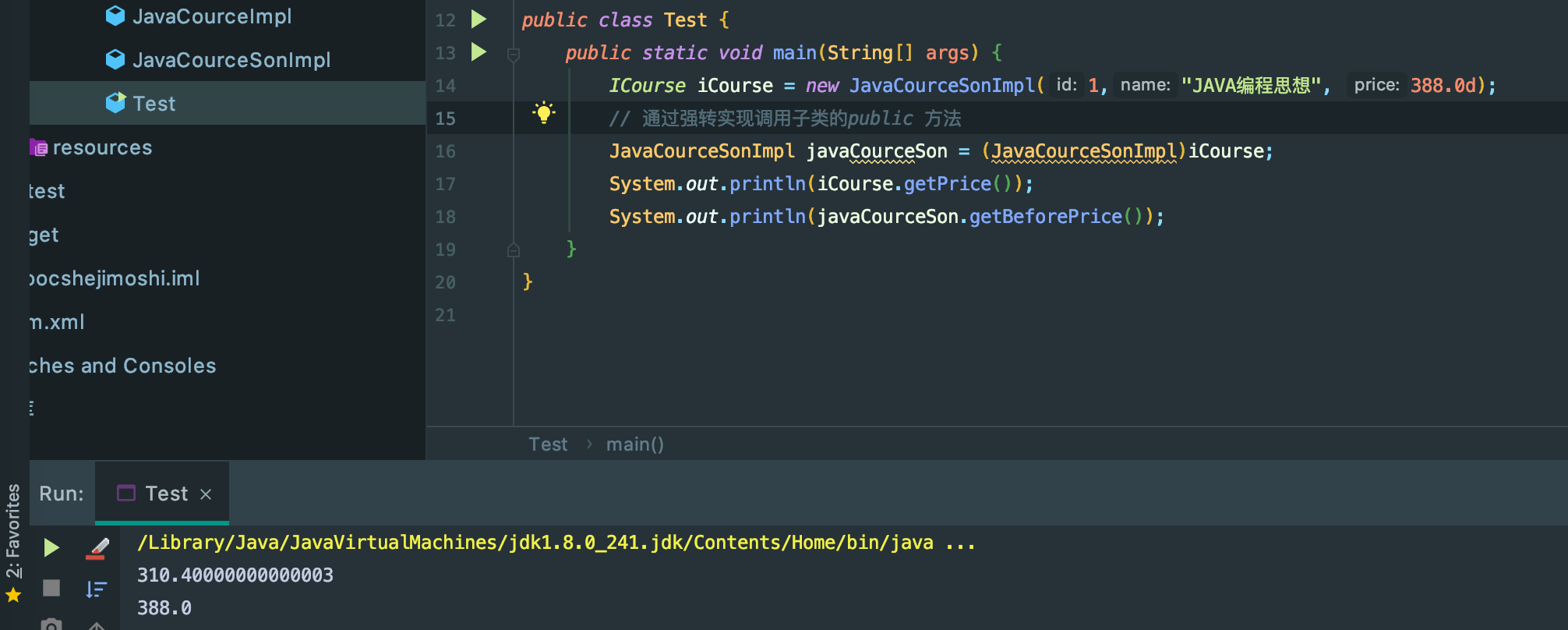The width and height of the screenshot is (1568, 630).
Task: Click the yellow Favorites star icon
Action: pyautogui.click(x=13, y=595)
